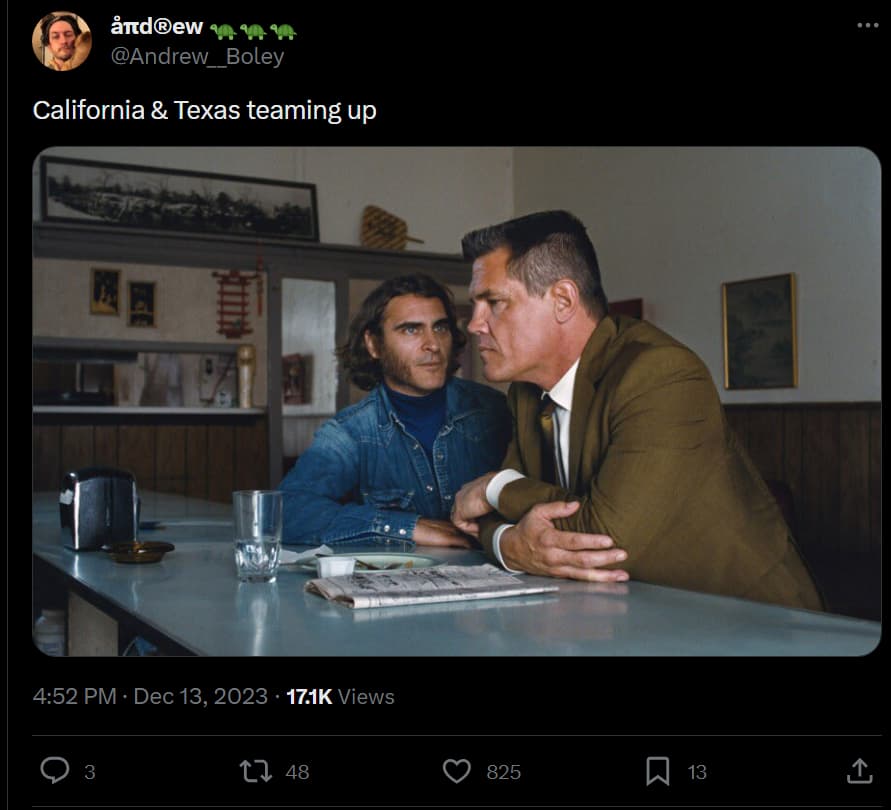Open the åπd®ew display name profile link
The height and width of the screenshot is (810, 891).
(156, 27)
